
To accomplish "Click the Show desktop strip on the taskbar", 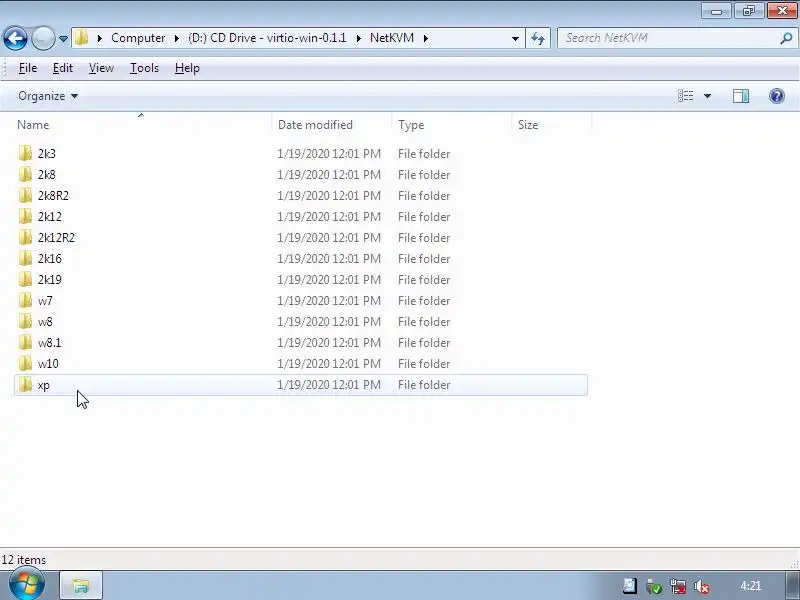I will pos(793,585).
